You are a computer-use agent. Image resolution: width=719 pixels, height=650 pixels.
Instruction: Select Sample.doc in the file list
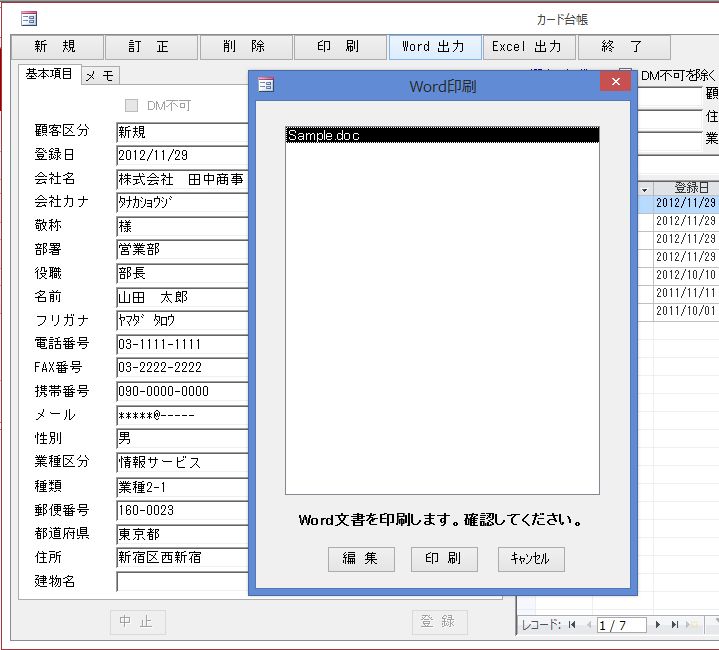(x=442, y=135)
